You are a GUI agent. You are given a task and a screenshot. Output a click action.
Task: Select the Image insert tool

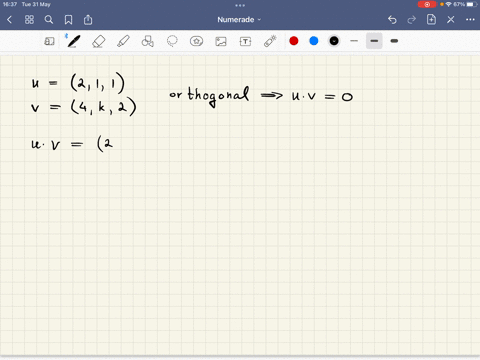221,41
